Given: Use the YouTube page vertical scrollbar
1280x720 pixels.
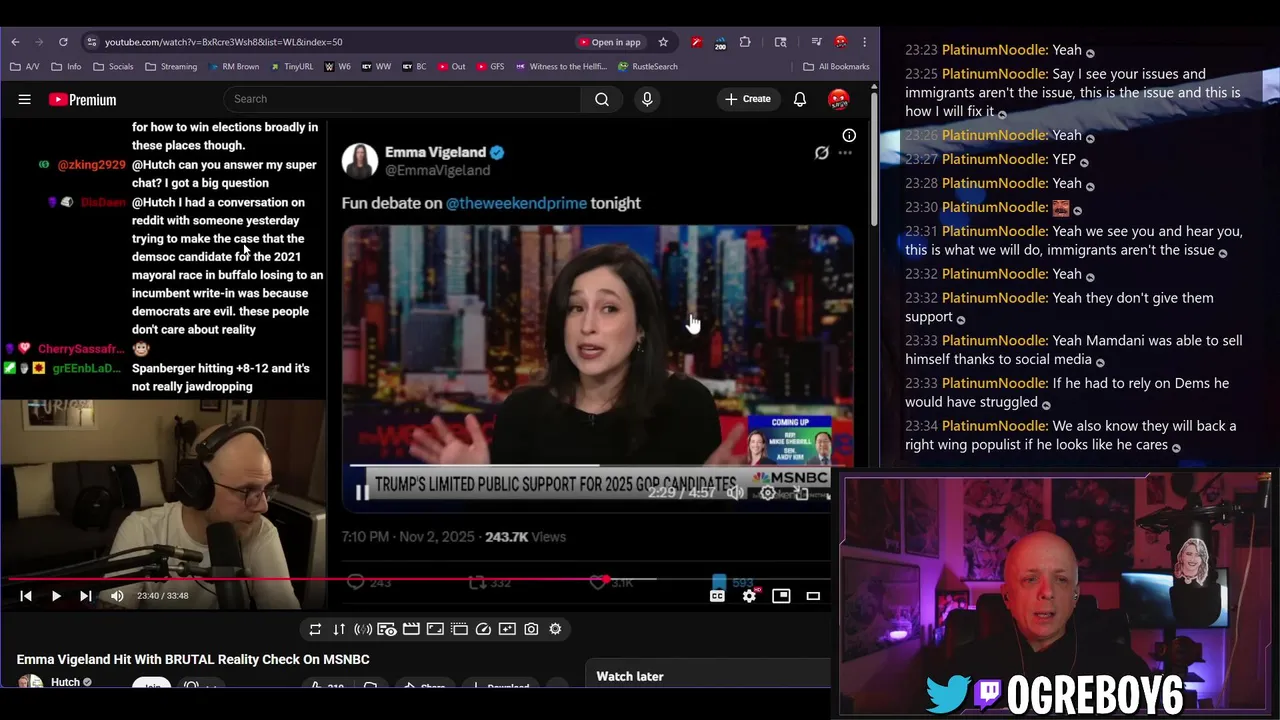Looking at the screenshot, I should tap(874, 160).
